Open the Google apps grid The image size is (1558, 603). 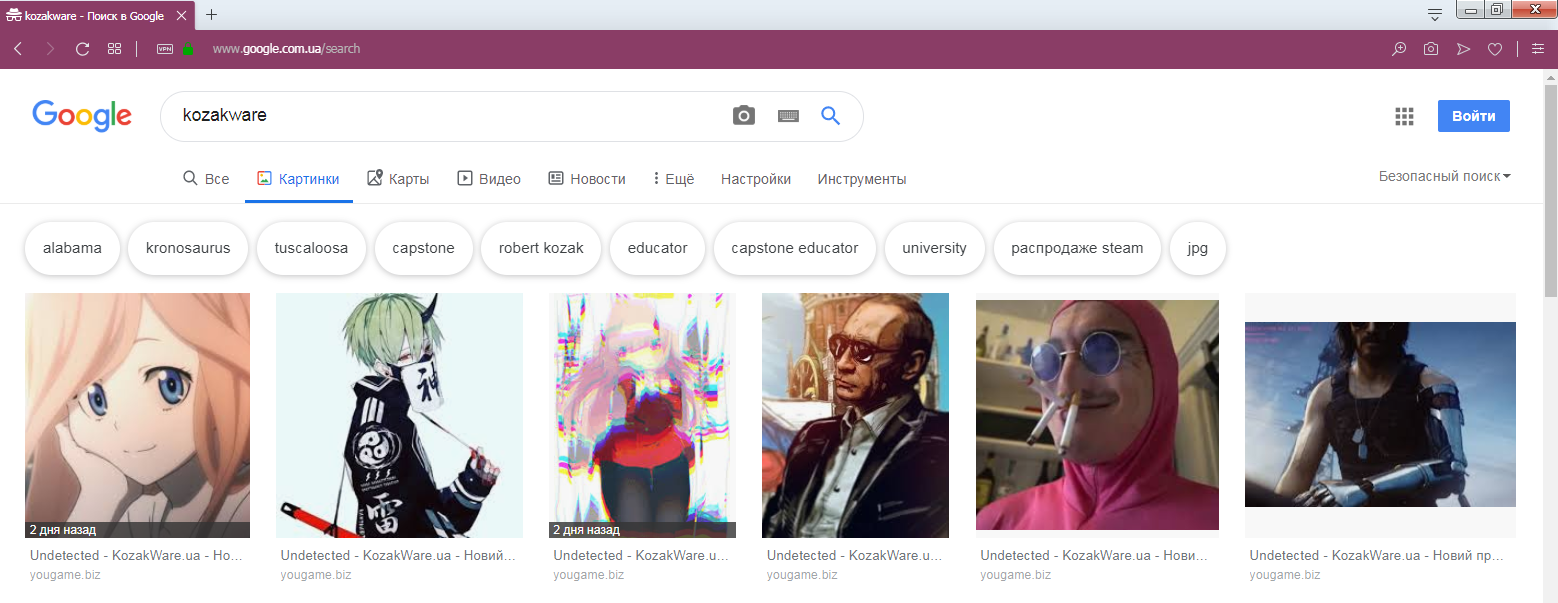(1404, 116)
